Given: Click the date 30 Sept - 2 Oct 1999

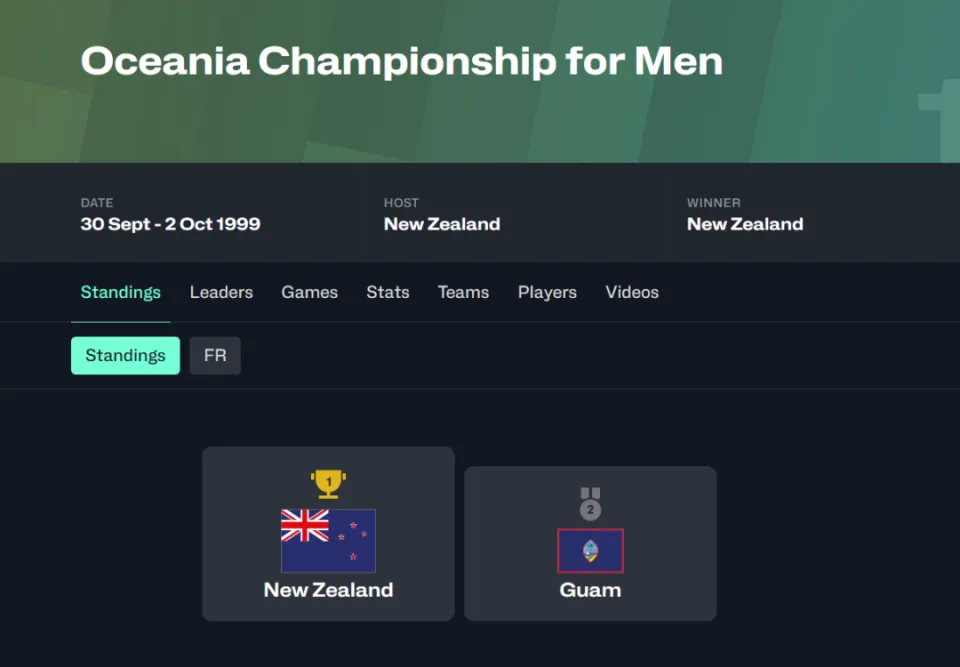Looking at the screenshot, I should point(170,224).
